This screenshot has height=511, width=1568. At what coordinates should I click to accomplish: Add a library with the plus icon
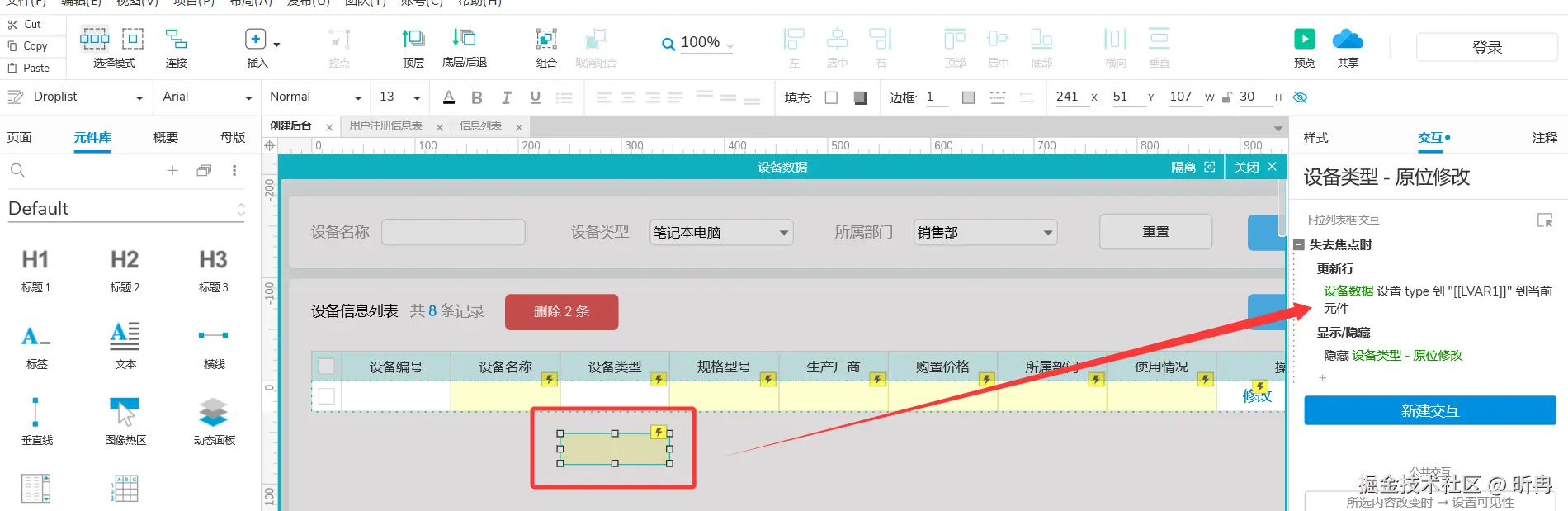pyautogui.click(x=172, y=171)
